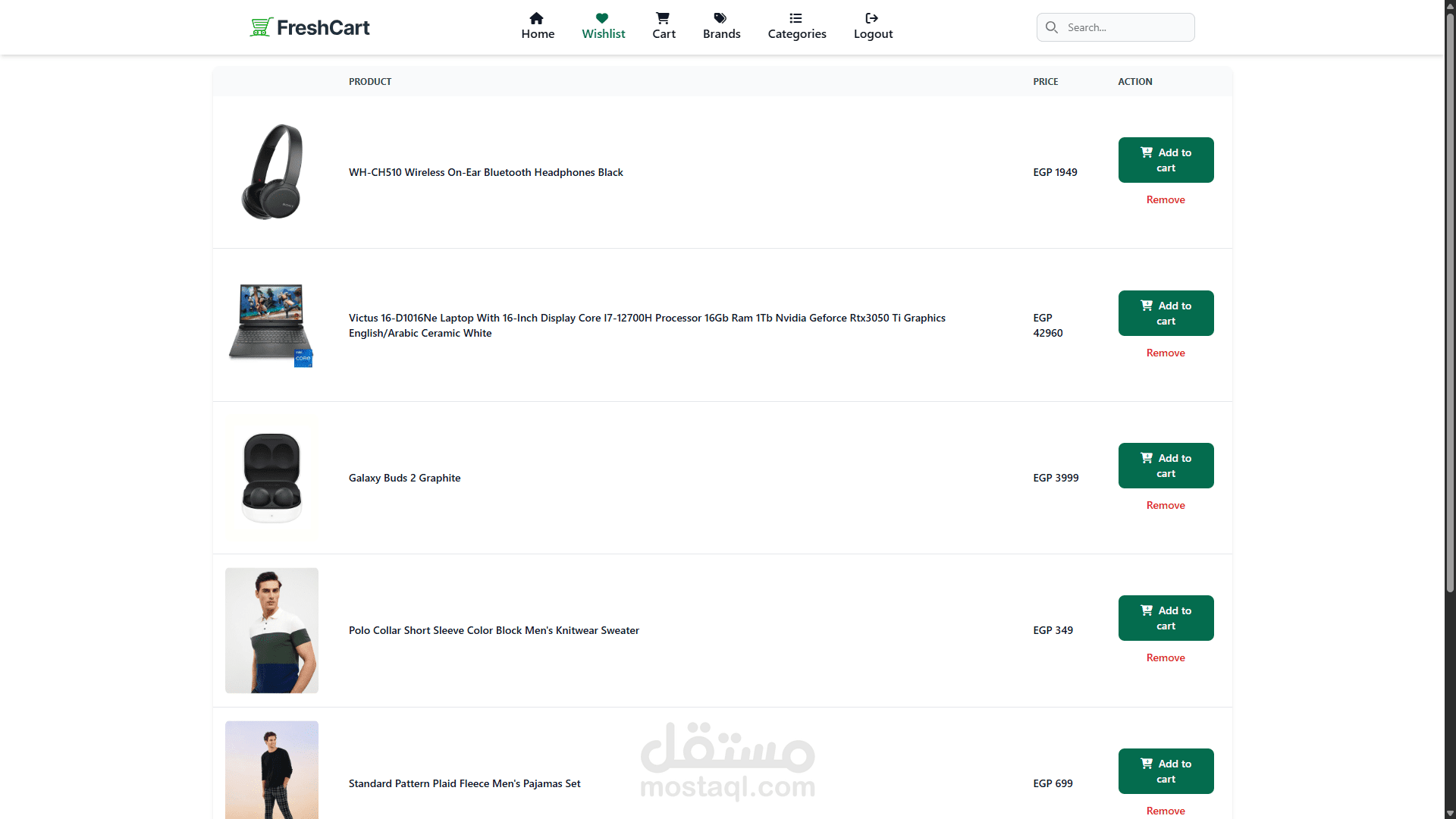Open the Brands page
This screenshot has width=1456, height=819.
(x=721, y=33)
